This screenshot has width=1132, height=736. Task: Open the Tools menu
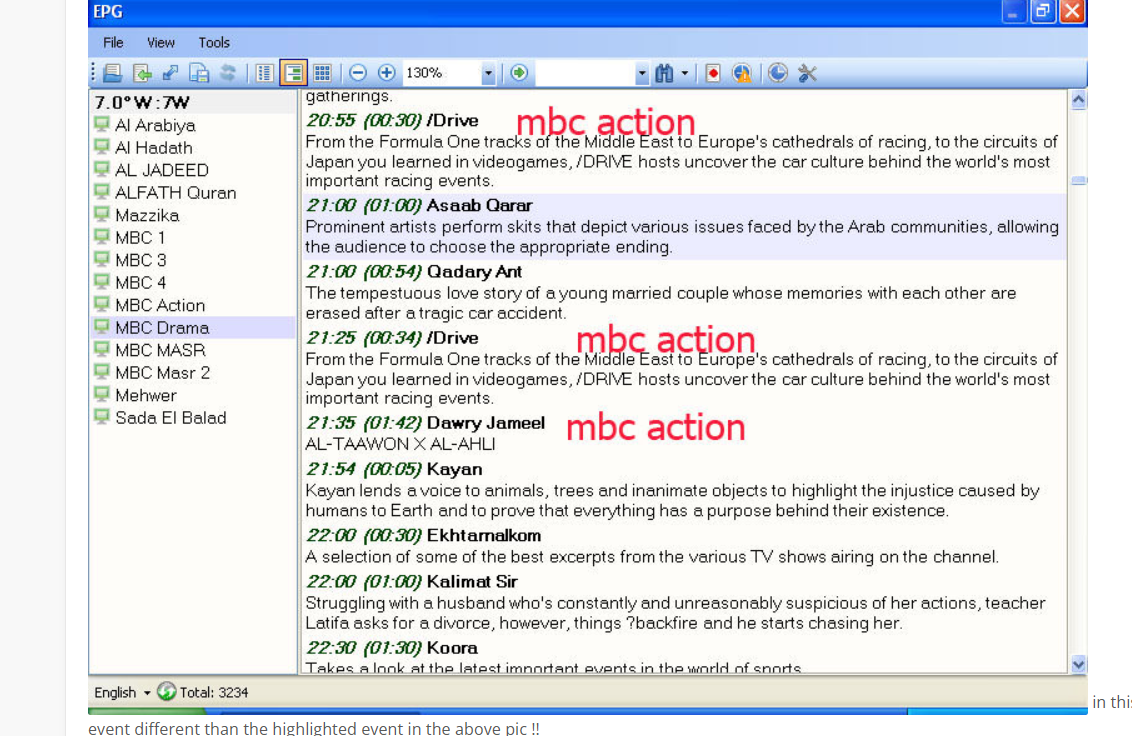pos(214,42)
